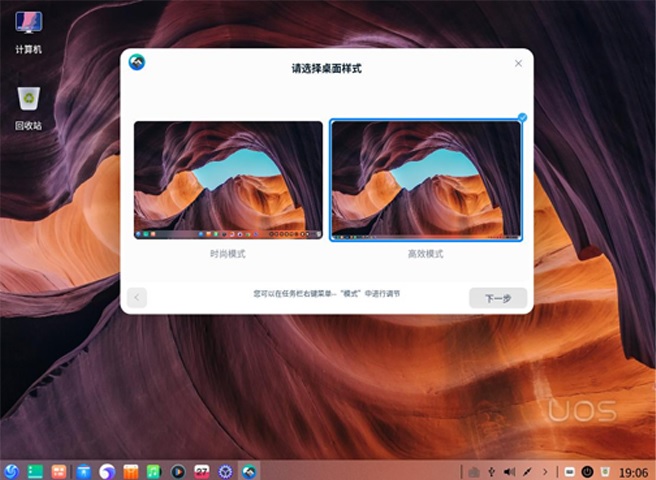Click the welcome app icon in taskbar

pyautogui.click(x=249, y=472)
